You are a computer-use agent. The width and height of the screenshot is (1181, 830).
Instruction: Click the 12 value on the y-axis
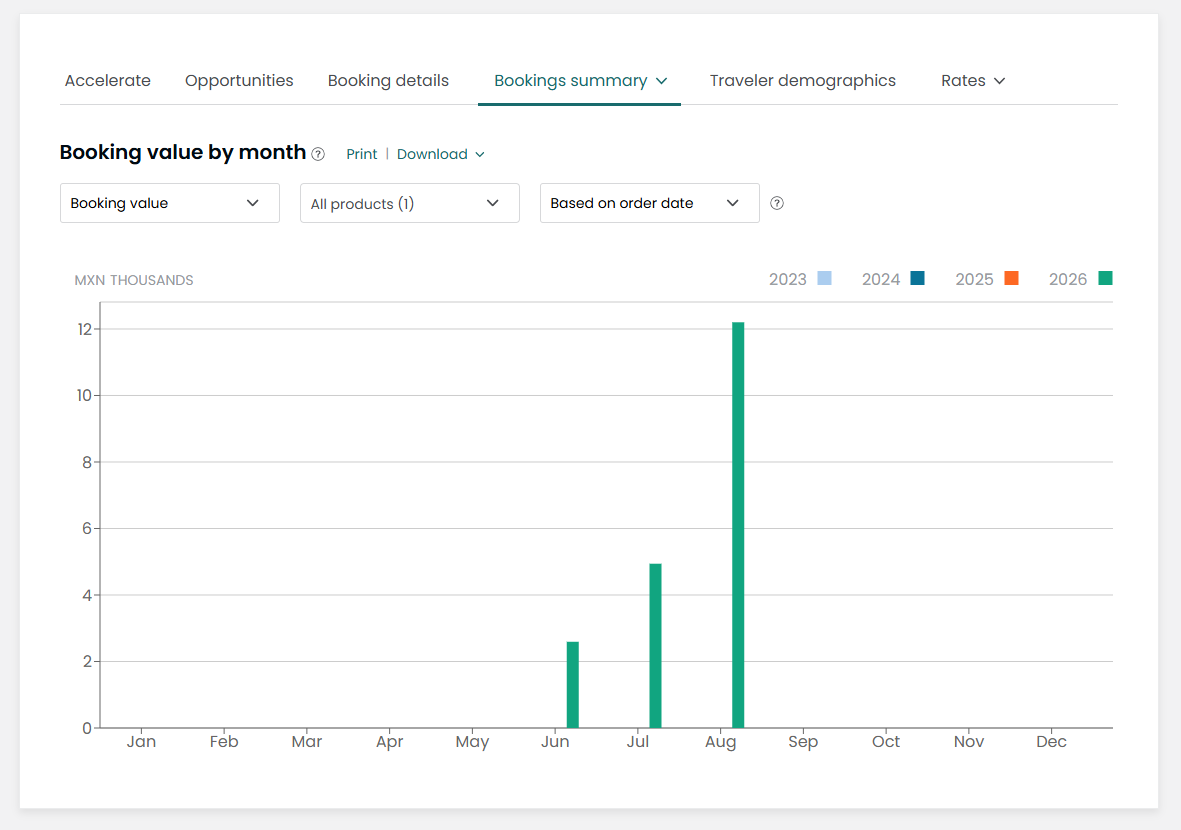coord(84,329)
